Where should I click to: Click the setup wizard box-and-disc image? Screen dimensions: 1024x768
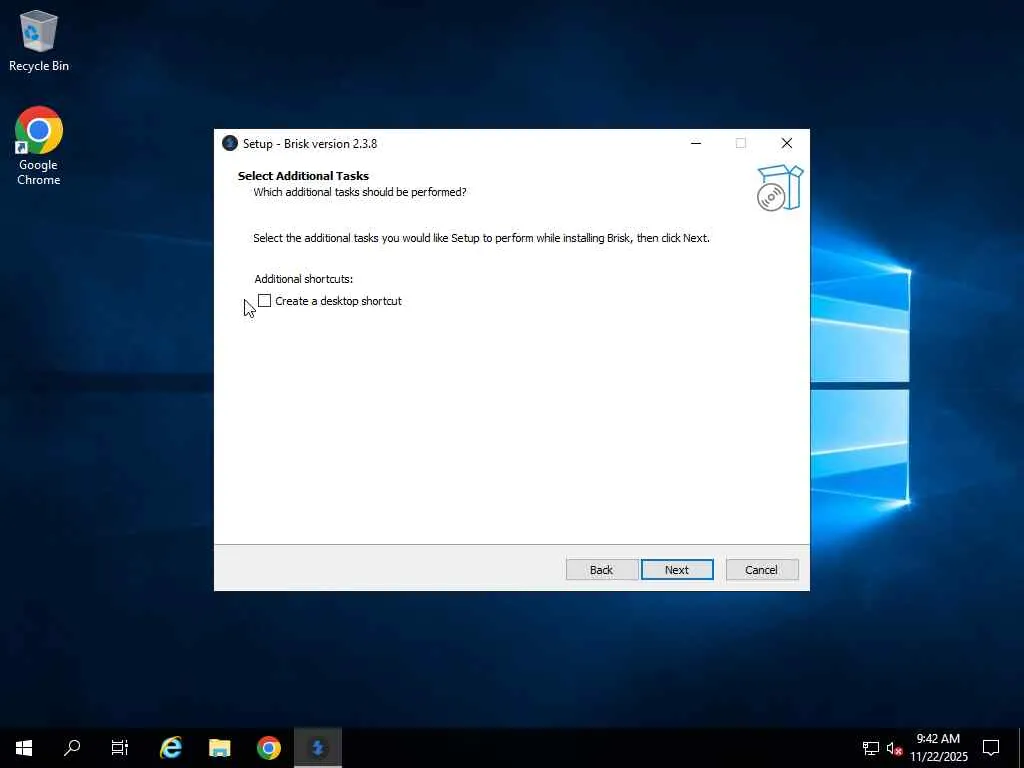coord(780,188)
